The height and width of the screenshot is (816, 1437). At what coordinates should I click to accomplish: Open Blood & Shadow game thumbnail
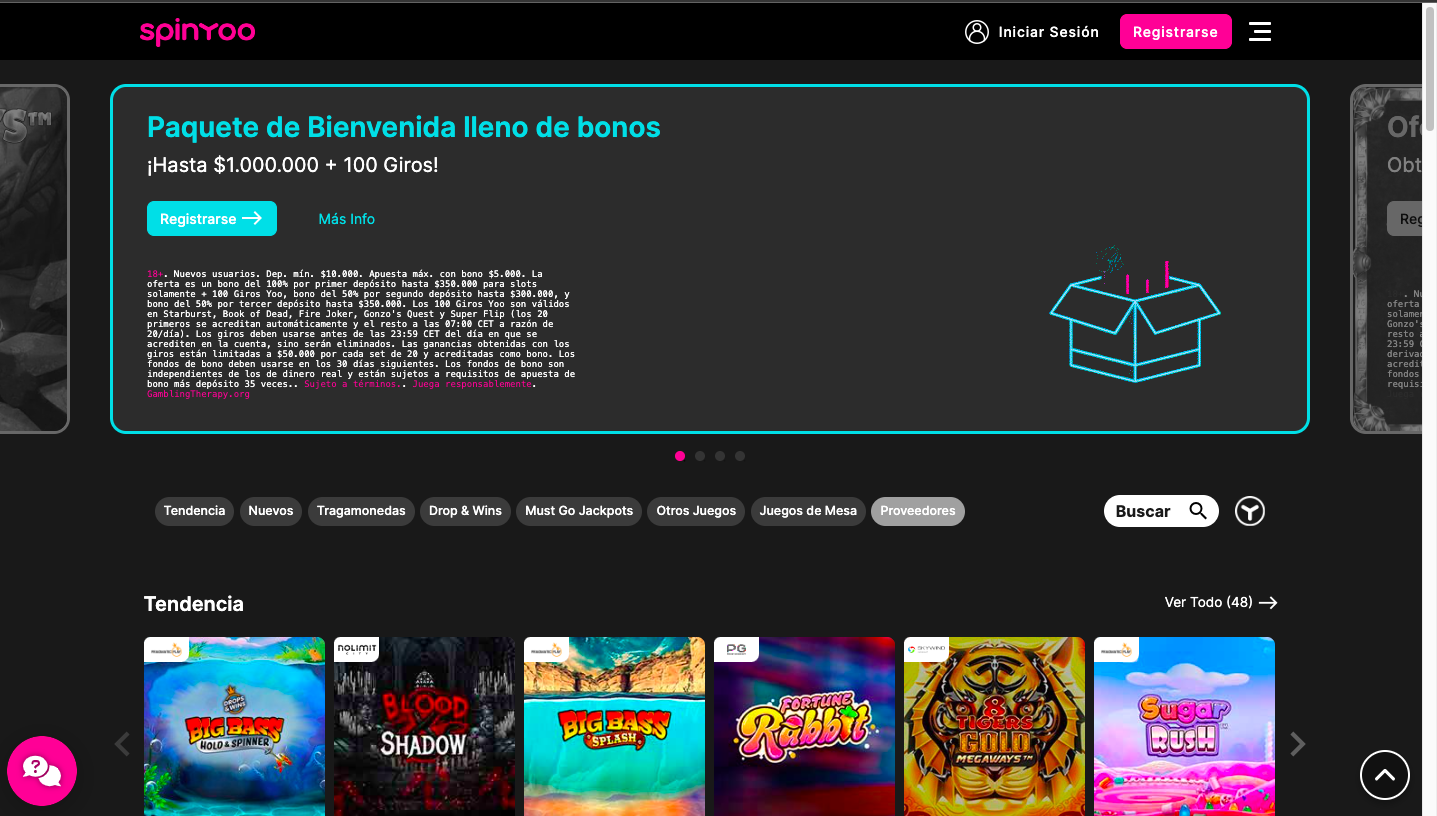click(424, 727)
